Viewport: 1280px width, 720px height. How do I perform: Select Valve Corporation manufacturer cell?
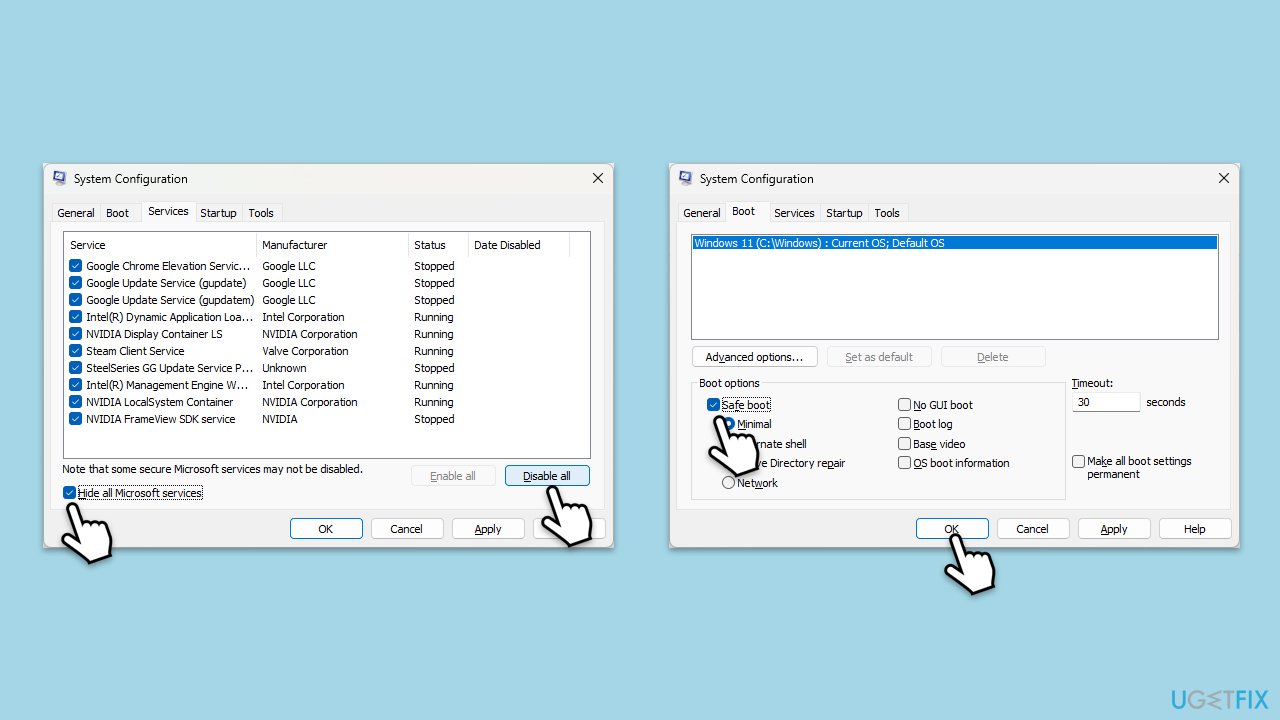pos(305,351)
